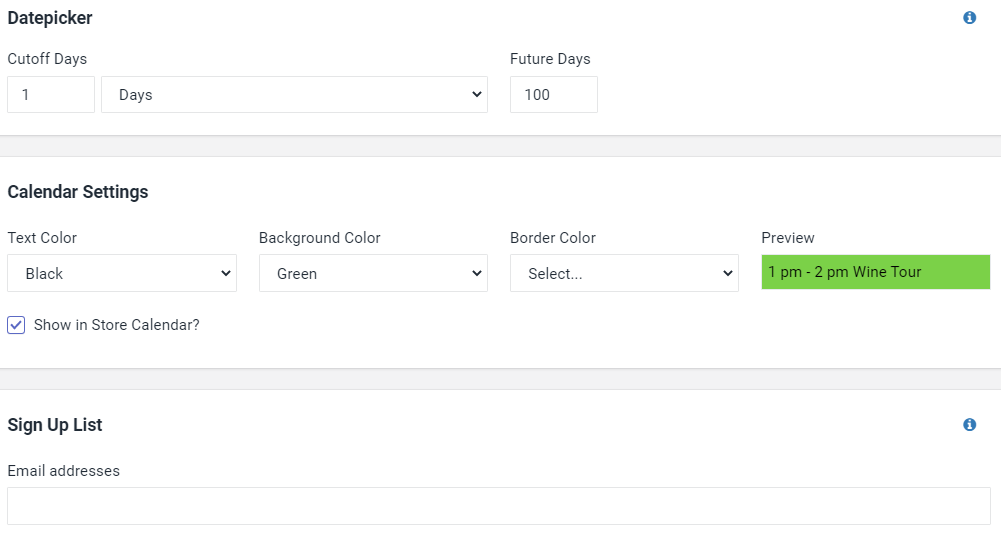Open the Border Color 'Select...' dropdown
Screen dimensions: 1001x533
coord(624,273)
